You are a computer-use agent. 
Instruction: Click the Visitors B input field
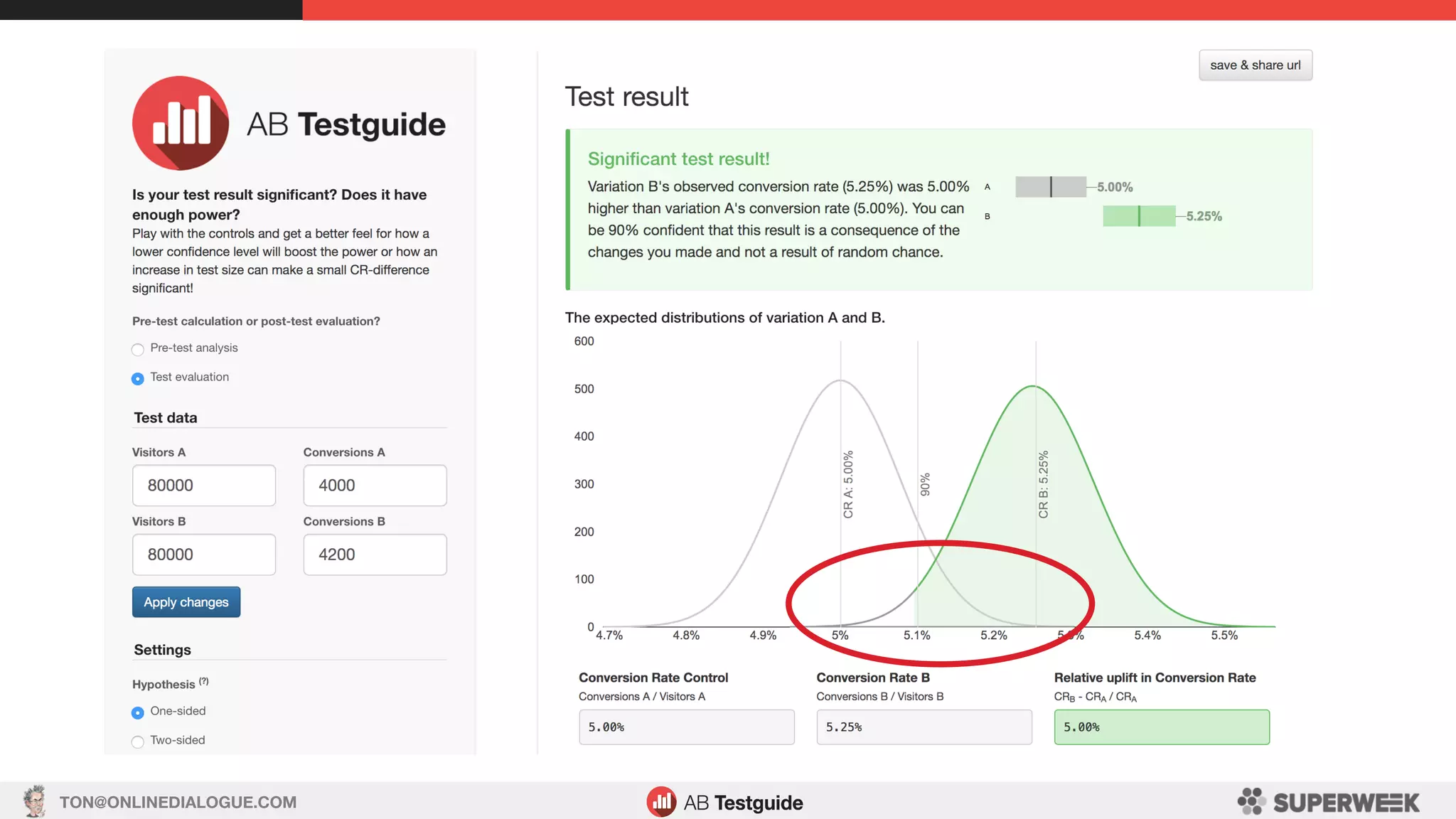[204, 555]
